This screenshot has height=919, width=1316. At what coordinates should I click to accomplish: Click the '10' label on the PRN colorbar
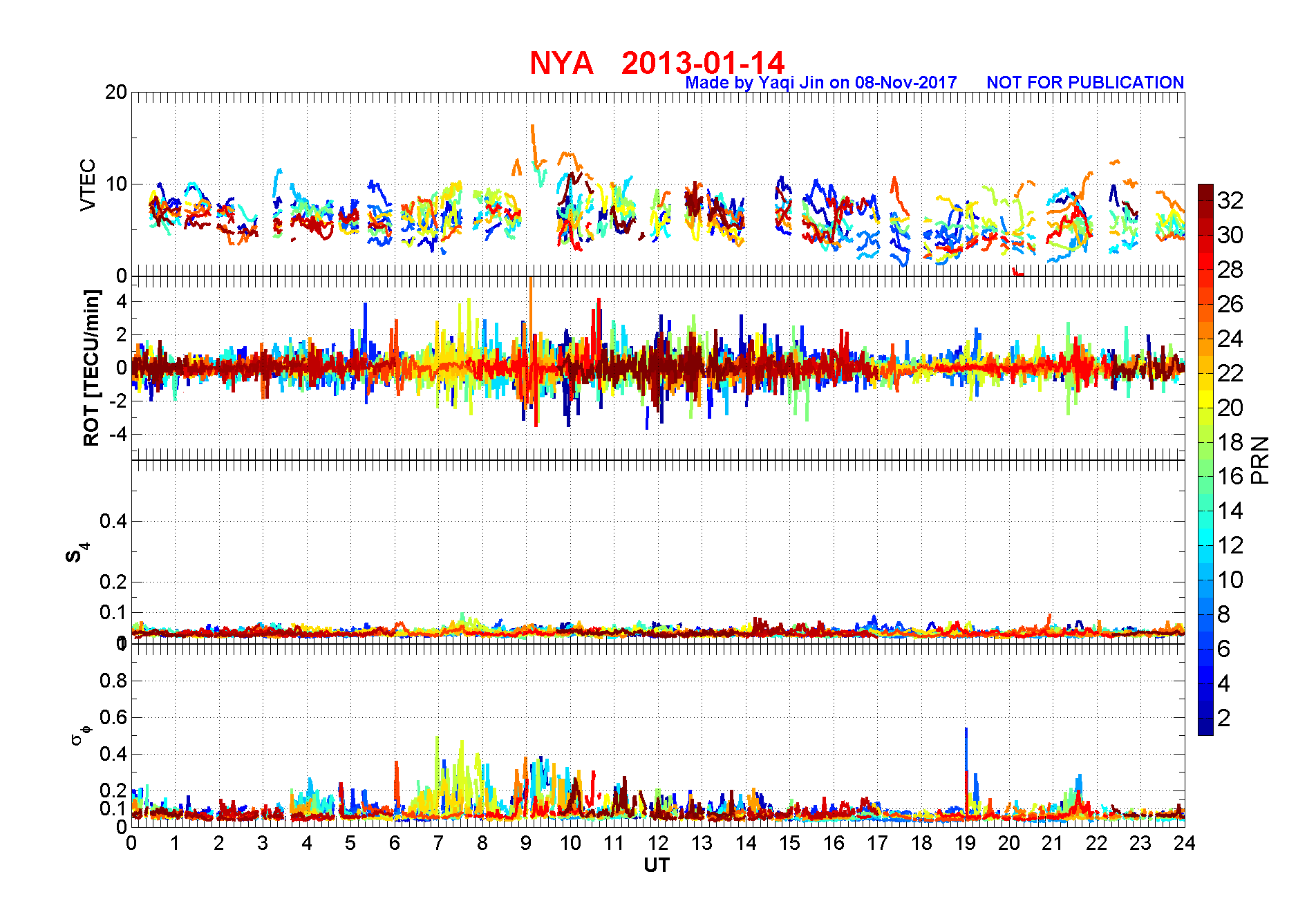pyautogui.click(x=1230, y=580)
